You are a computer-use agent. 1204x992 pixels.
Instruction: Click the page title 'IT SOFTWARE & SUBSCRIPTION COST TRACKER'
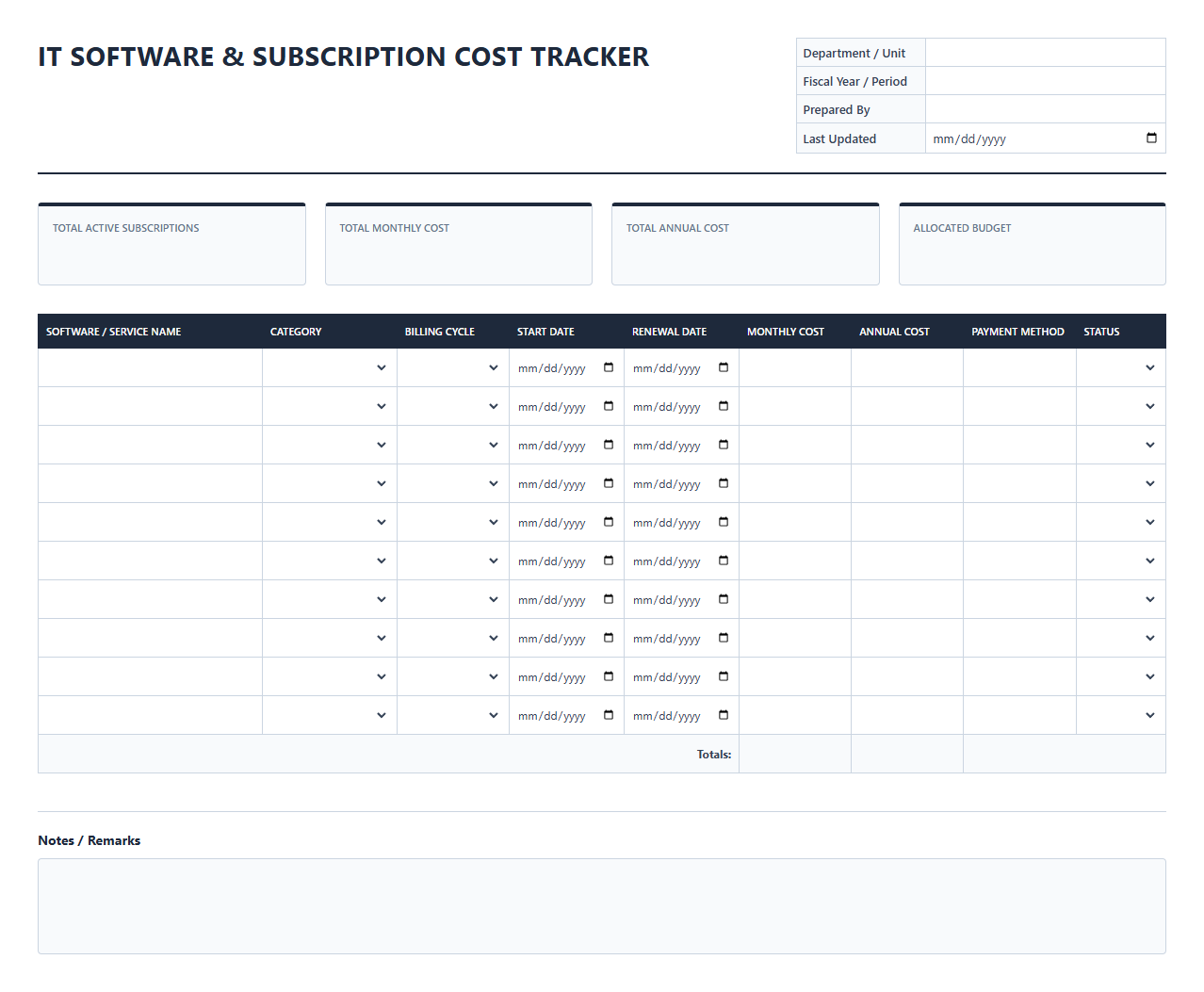(343, 57)
